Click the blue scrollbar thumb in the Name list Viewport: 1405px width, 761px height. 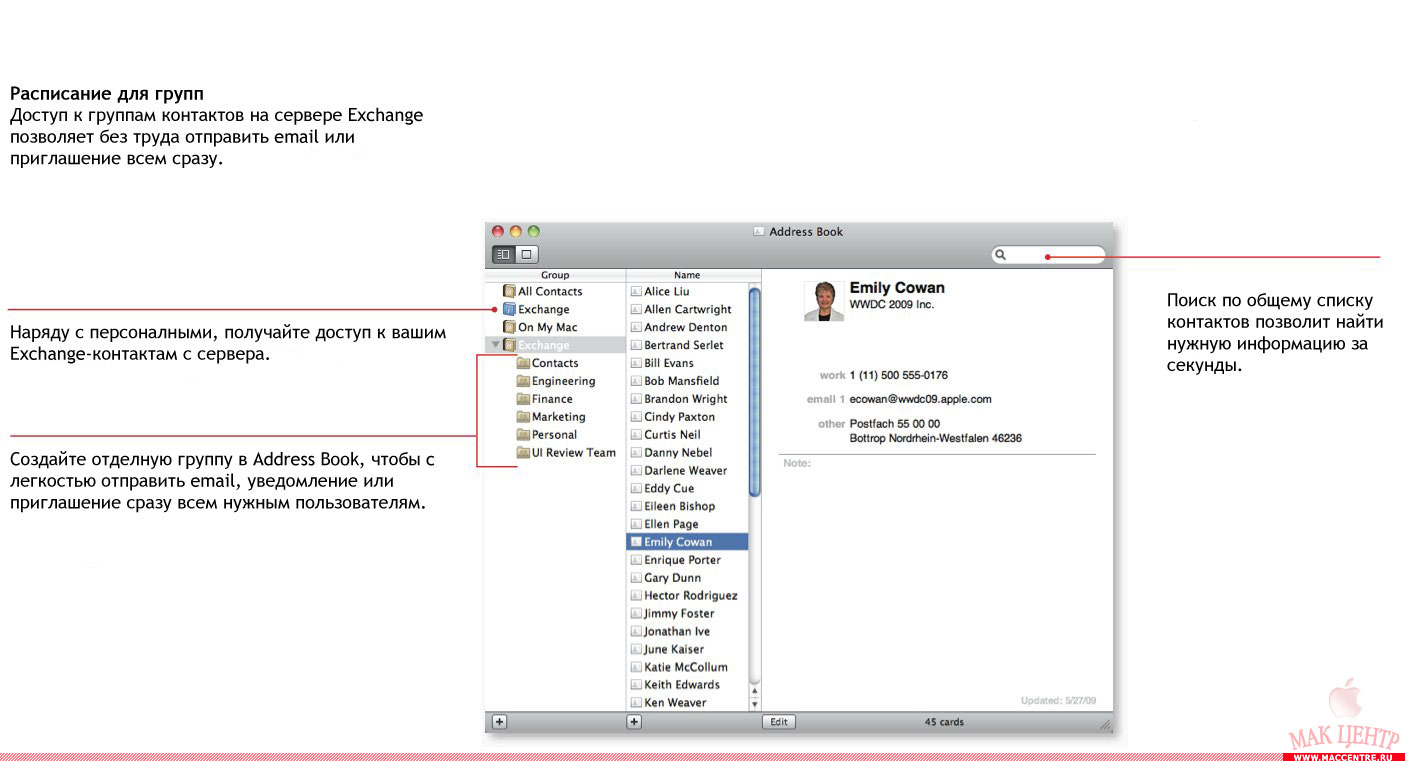tap(754, 391)
